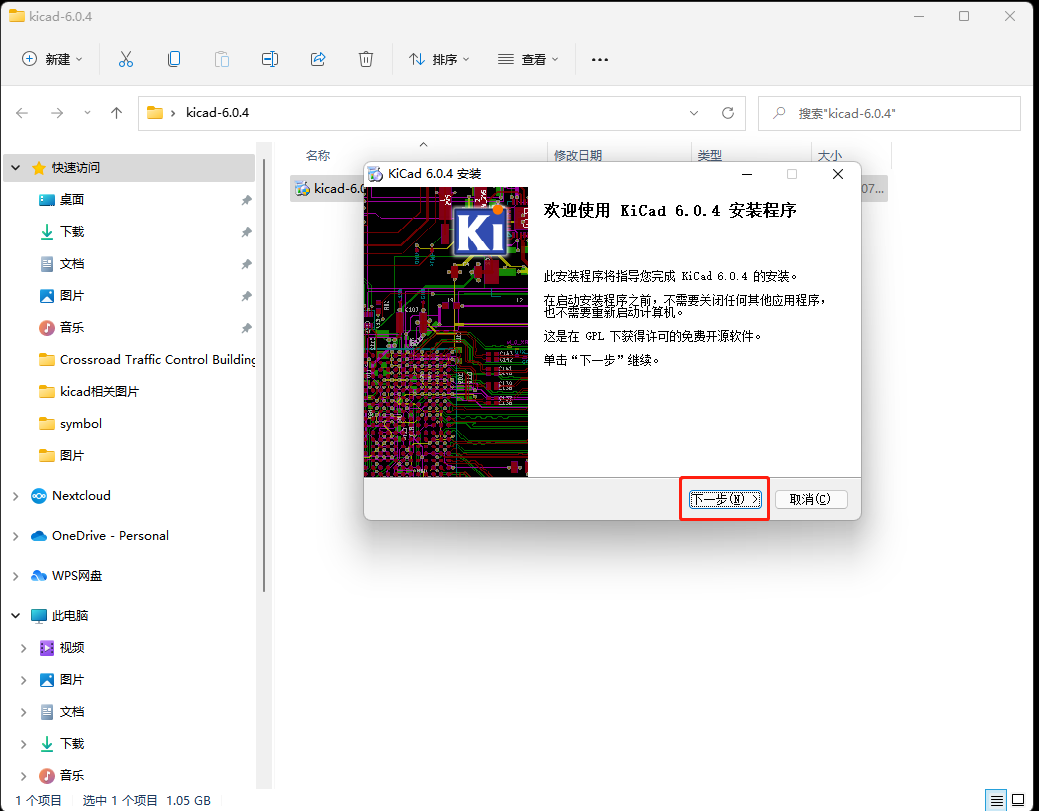Click the Copy icon in Explorer toolbar

pyautogui.click(x=174, y=60)
